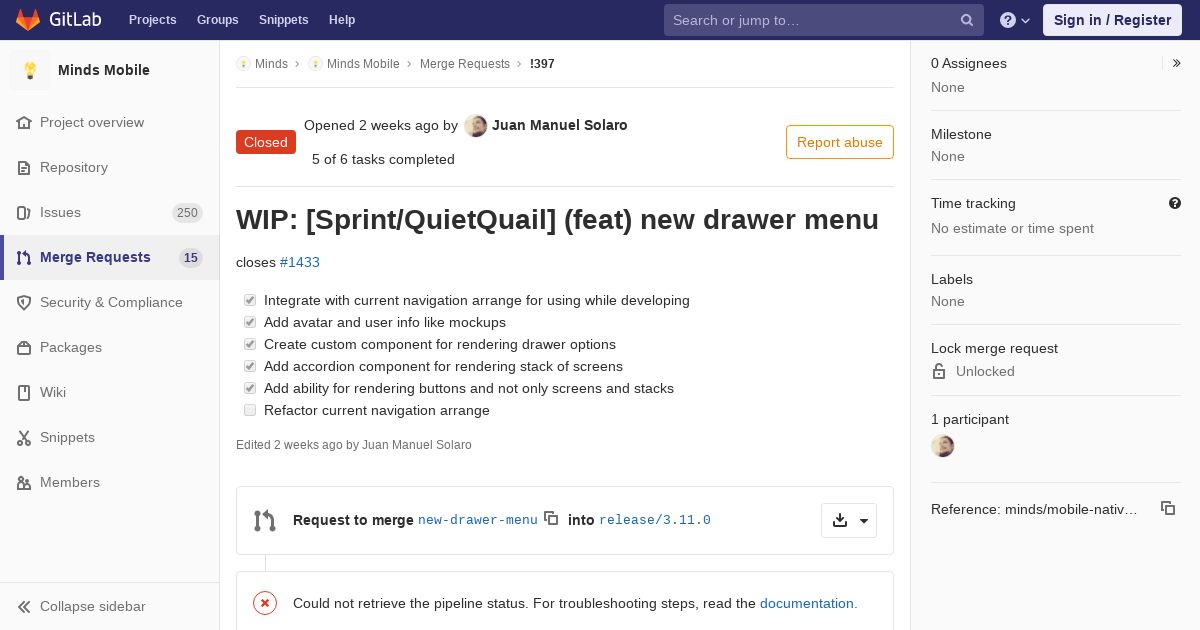This screenshot has height=630, width=1200.
Task: Open Merge Requests in sidebar
Action: [x=110, y=257]
